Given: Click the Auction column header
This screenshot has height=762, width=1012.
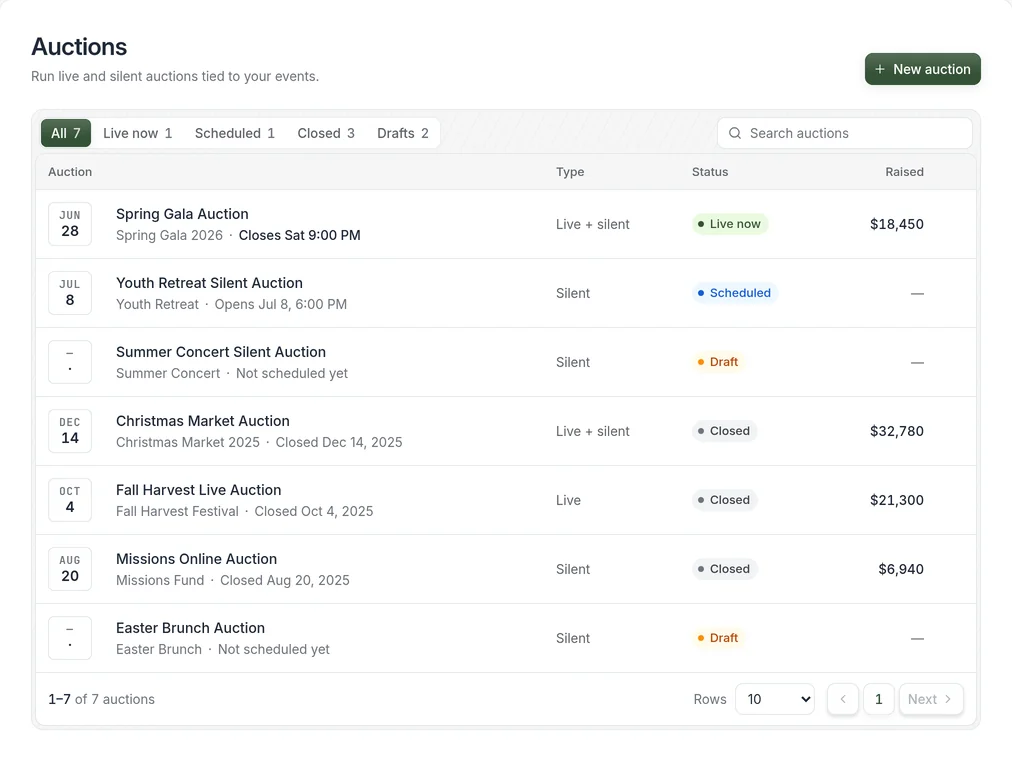Looking at the screenshot, I should (x=70, y=172).
